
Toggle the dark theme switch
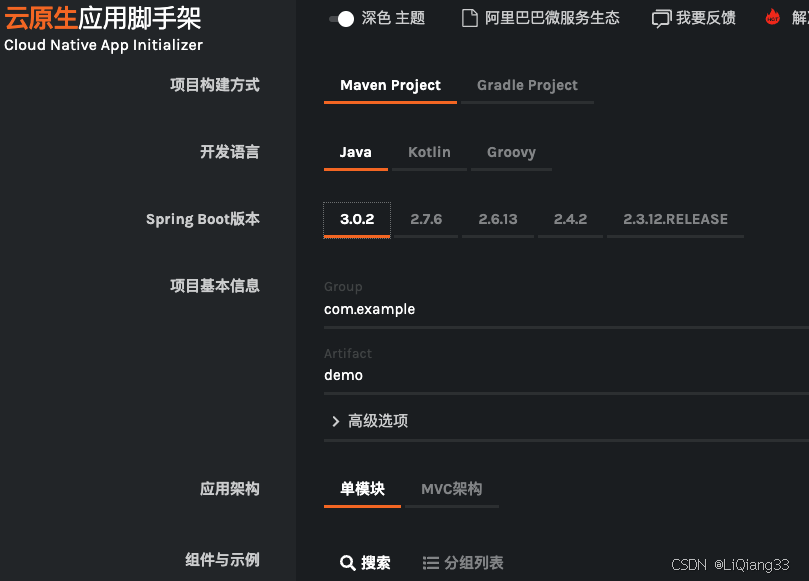point(342,19)
